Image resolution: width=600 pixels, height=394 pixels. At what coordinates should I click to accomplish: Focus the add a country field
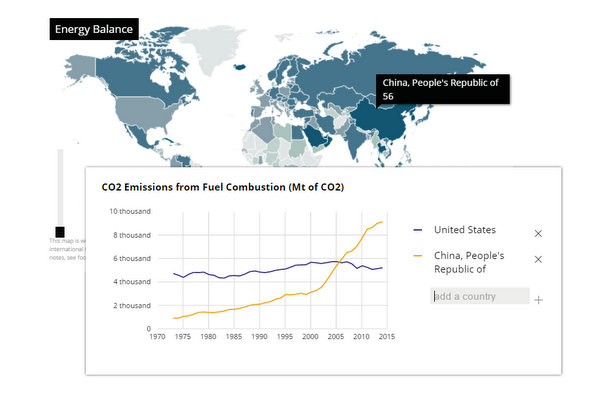[x=479, y=296]
